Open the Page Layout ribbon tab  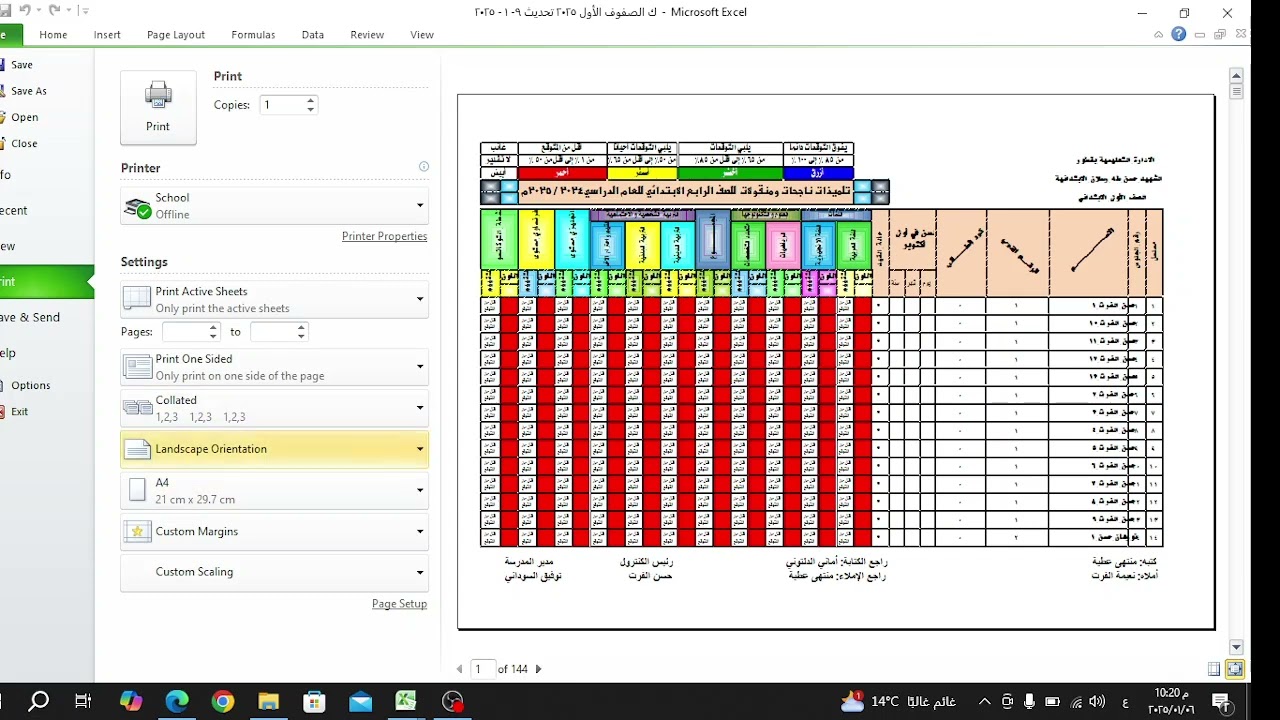click(176, 34)
